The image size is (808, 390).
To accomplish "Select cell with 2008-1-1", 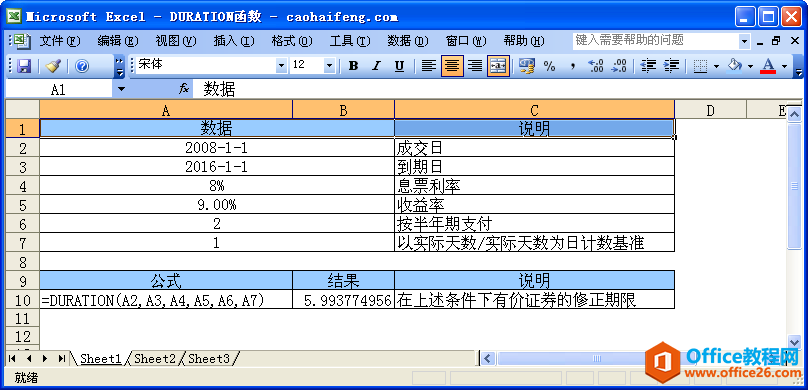I will coord(217,148).
